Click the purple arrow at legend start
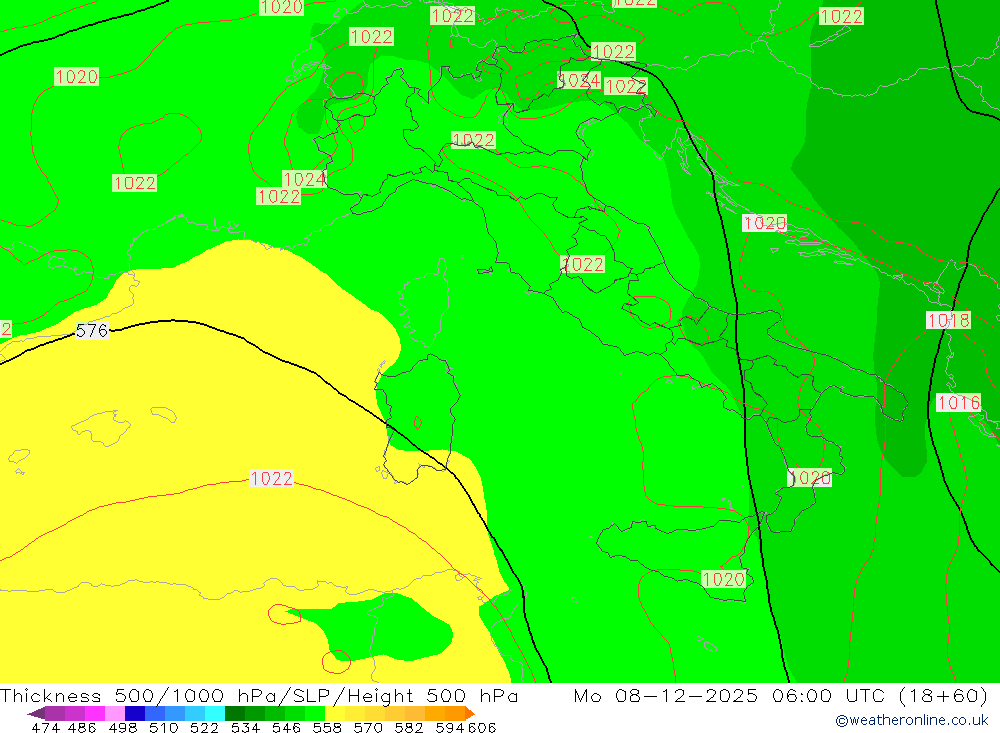 point(36,713)
